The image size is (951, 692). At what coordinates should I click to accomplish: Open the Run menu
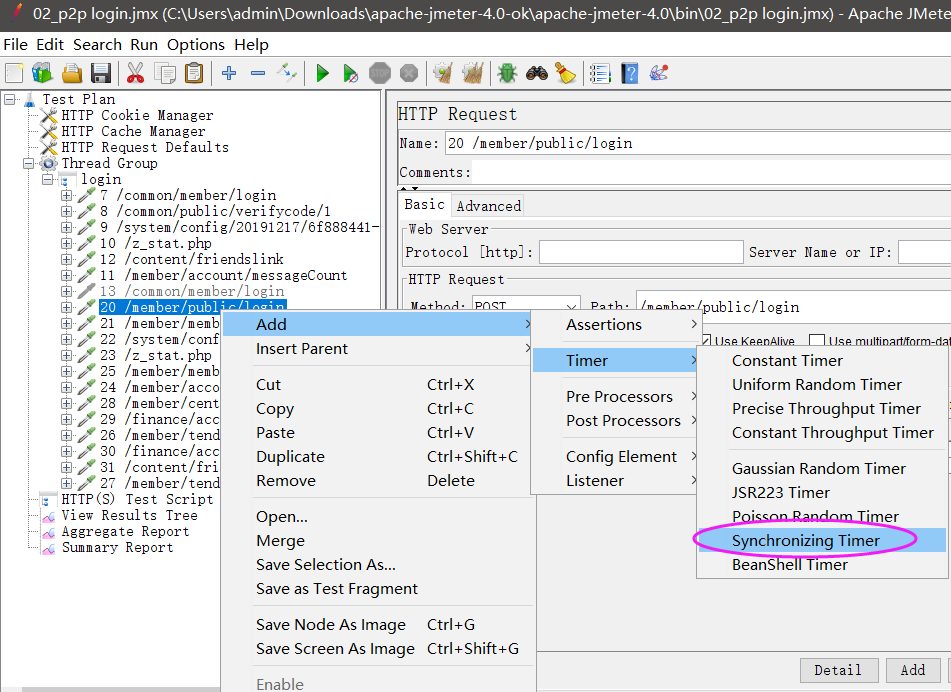tap(144, 45)
